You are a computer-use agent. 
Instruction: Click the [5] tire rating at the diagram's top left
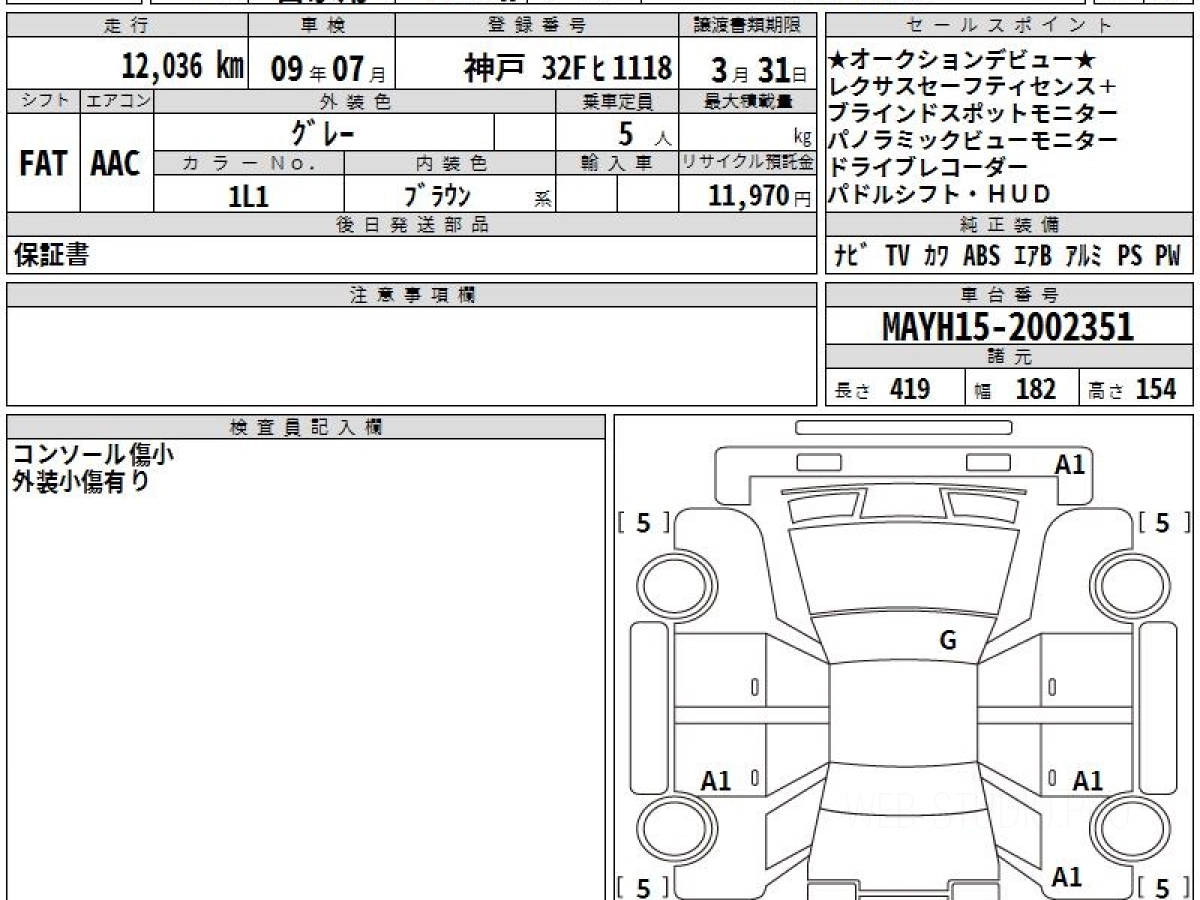[645, 522]
